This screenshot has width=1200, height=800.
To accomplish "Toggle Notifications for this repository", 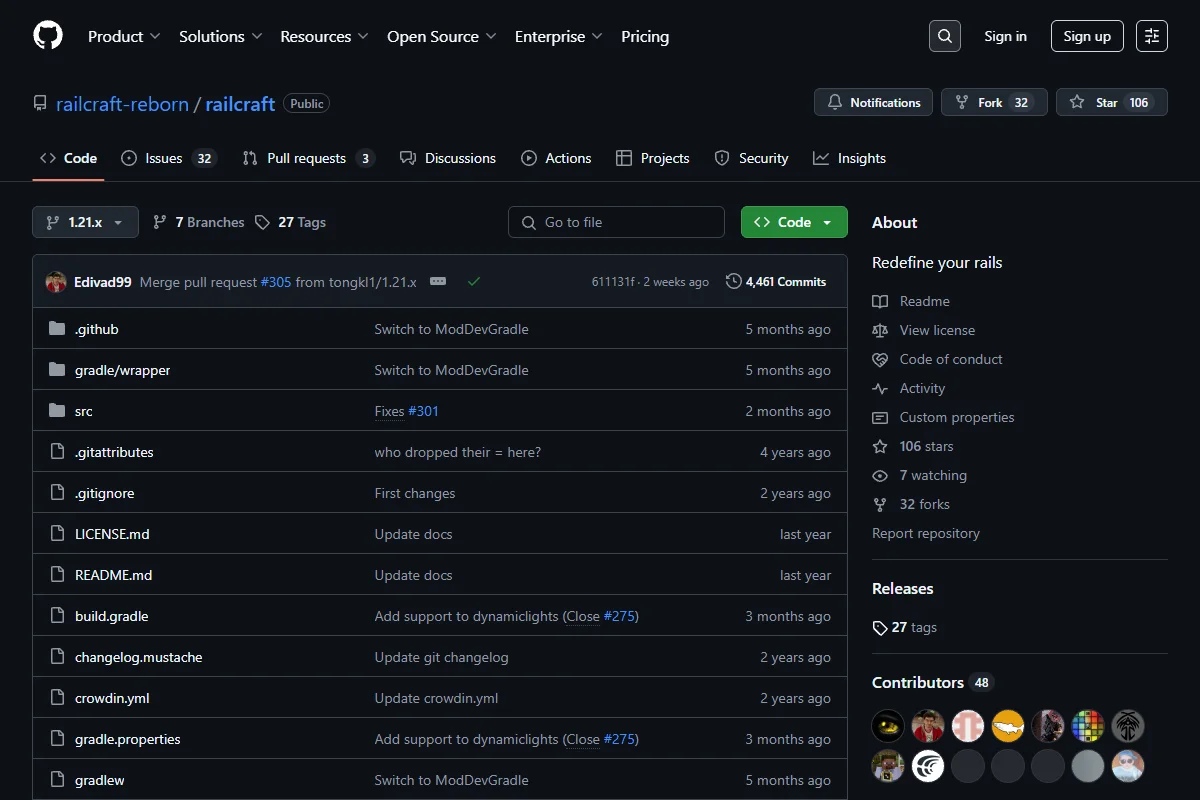I will coord(874,102).
